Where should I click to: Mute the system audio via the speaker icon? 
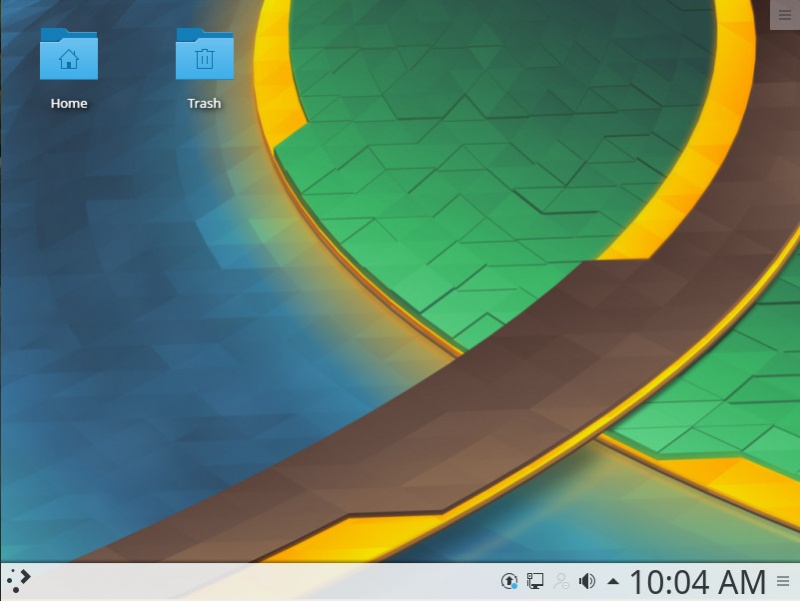[x=585, y=580]
